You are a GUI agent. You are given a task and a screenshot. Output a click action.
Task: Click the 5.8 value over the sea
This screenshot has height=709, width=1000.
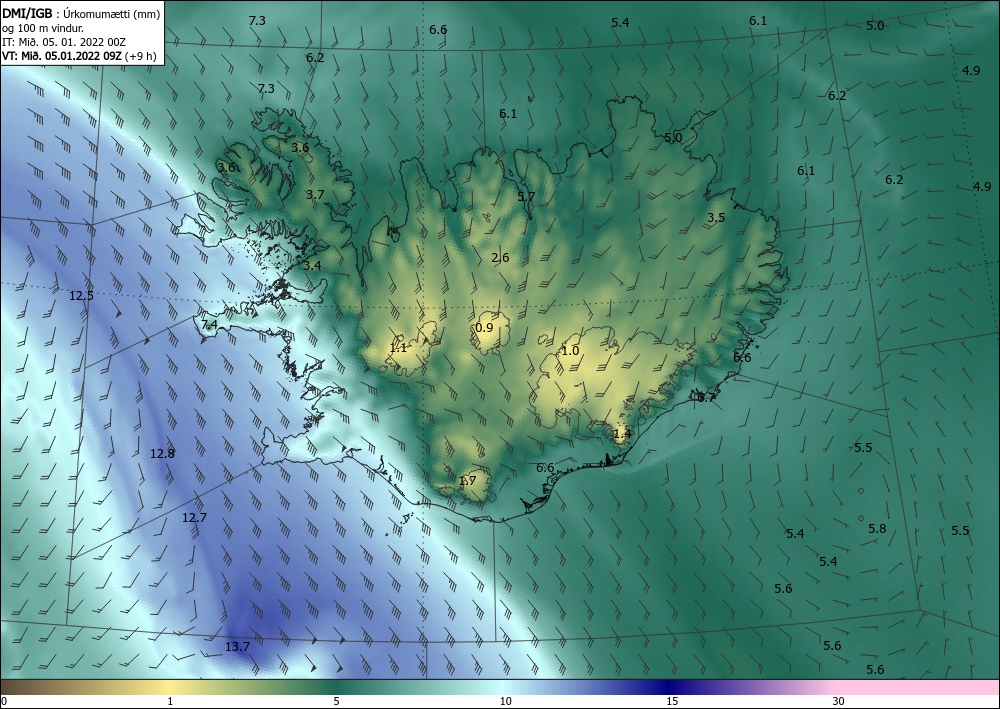tap(877, 529)
